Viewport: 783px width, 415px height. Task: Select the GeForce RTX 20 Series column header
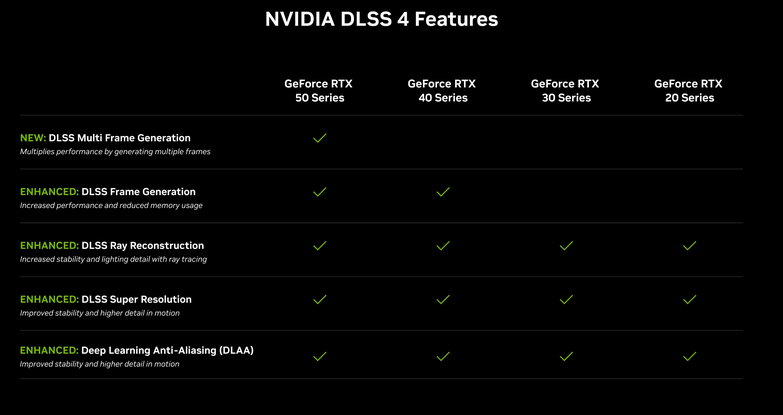pos(689,91)
